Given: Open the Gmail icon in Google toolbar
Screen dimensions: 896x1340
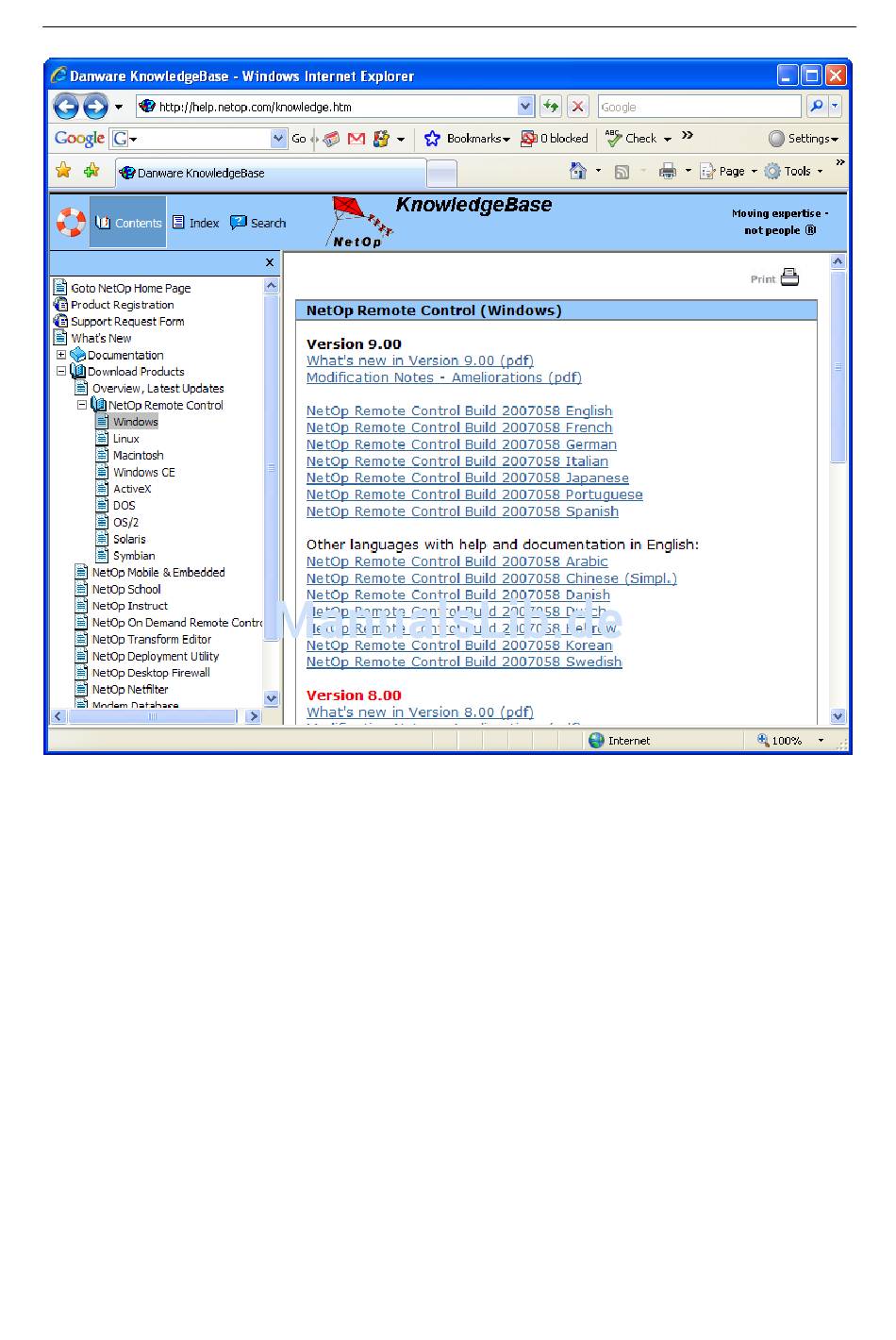Looking at the screenshot, I should pyautogui.click(x=357, y=139).
